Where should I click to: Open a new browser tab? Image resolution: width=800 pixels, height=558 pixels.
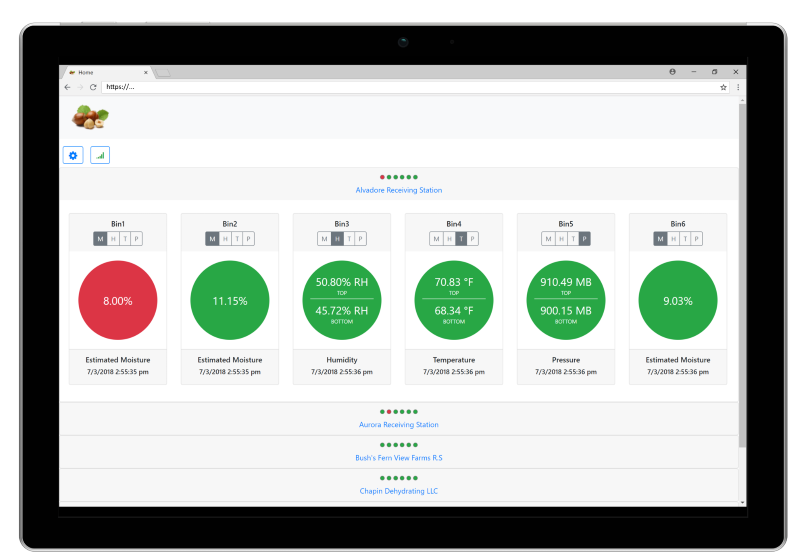[x=164, y=73]
